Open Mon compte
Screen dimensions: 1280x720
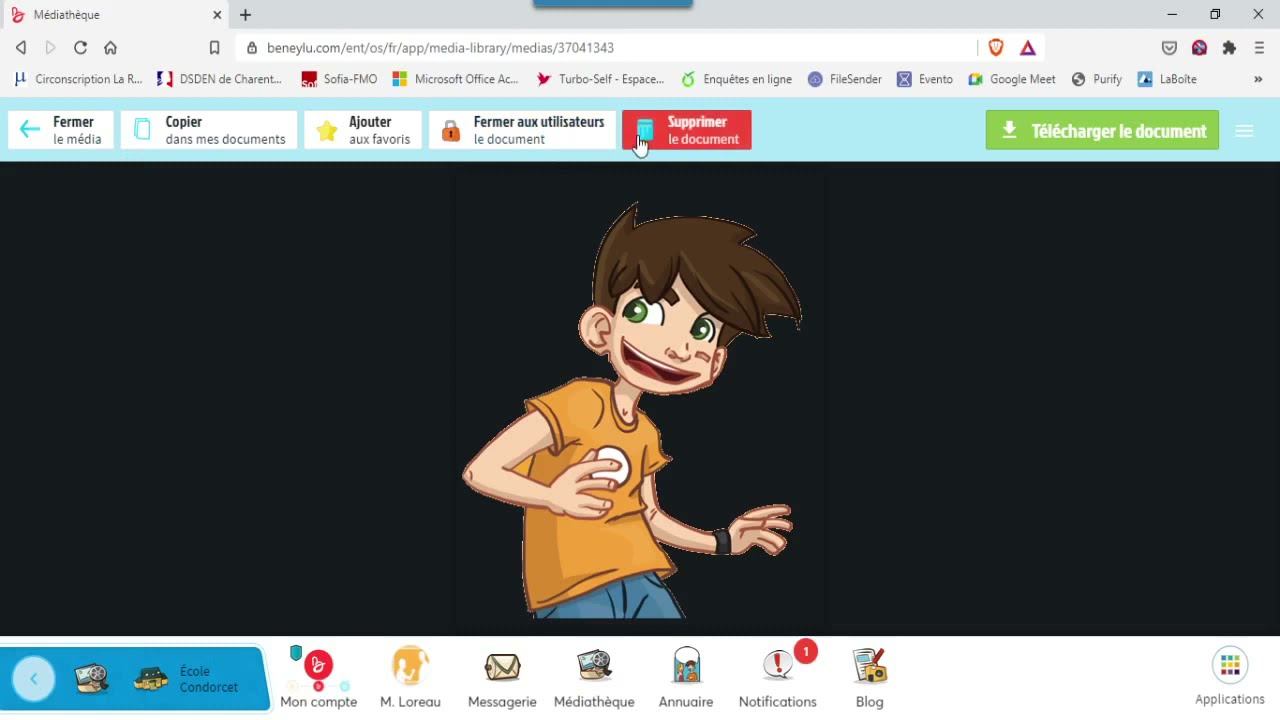[x=318, y=678]
